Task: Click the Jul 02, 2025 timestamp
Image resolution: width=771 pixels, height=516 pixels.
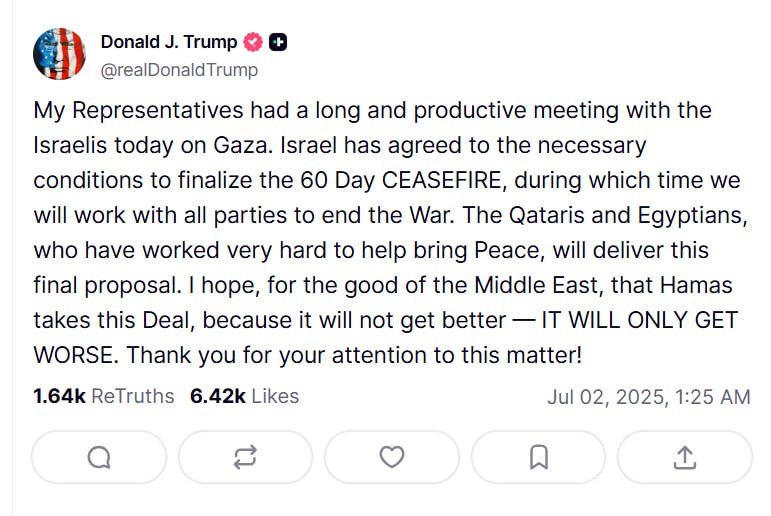Action: point(648,397)
